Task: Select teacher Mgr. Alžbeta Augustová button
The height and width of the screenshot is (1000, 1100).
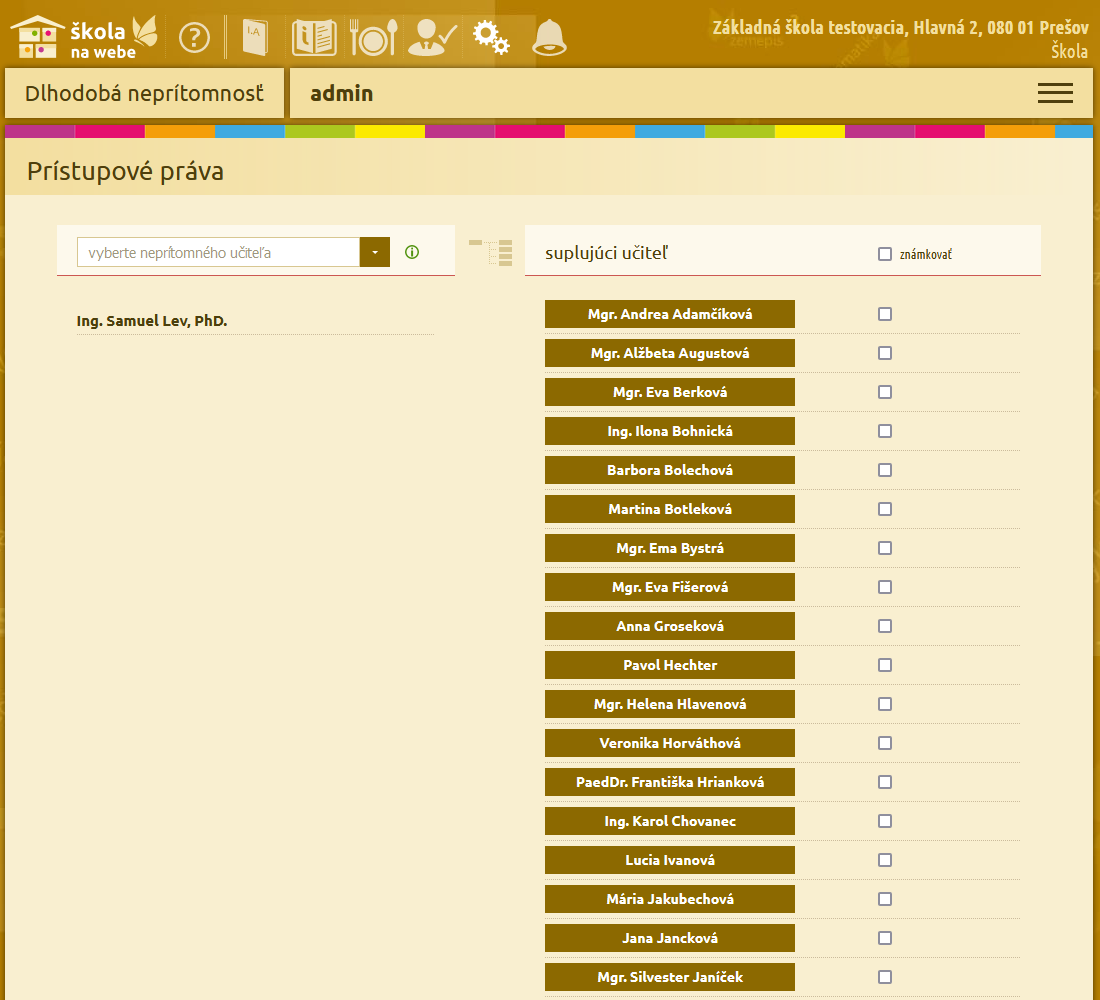Action: [x=670, y=353]
